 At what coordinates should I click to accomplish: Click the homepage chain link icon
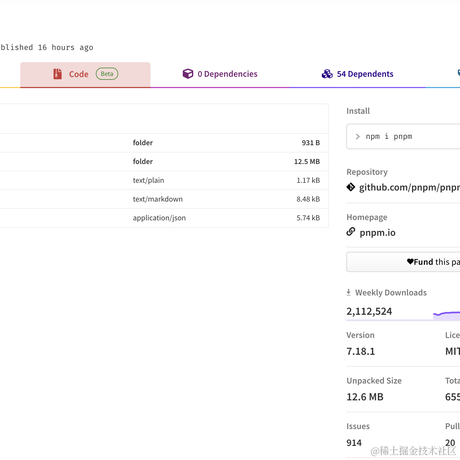click(351, 231)
